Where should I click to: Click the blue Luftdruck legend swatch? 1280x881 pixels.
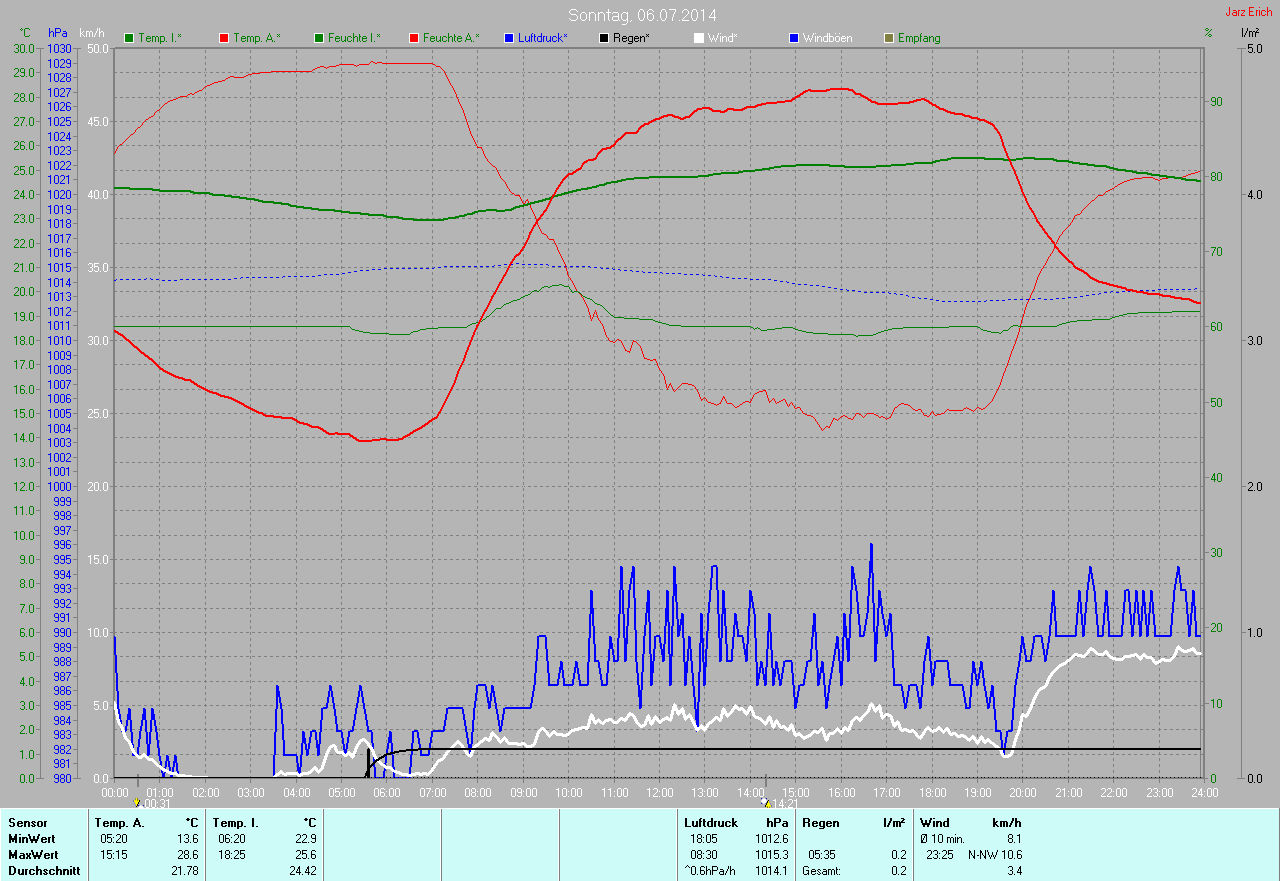pyautogui.click(x=509, y=38)
